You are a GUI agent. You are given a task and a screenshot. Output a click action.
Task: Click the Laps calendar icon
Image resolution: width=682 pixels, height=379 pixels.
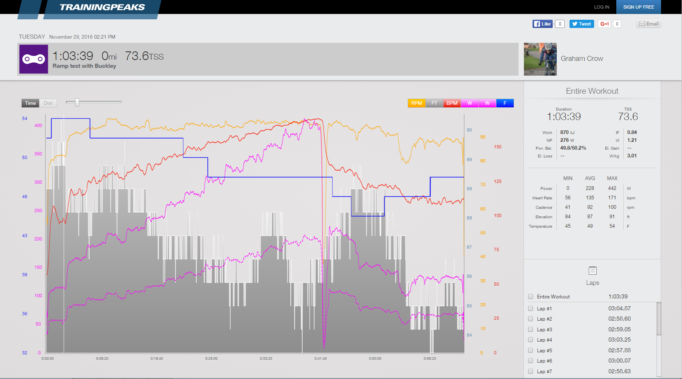click(x=592, y=271)
